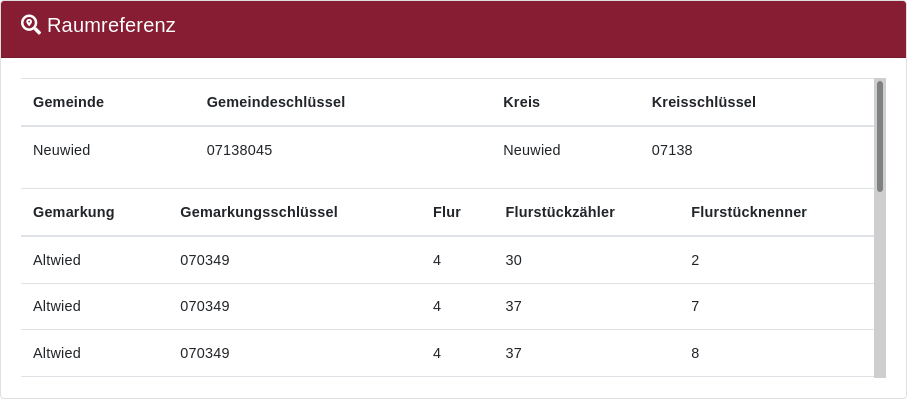Click the Gemeindeschlüssel column header
This screenshot has width=907, height=399.
pyautogui.click(x=276, y=102)
